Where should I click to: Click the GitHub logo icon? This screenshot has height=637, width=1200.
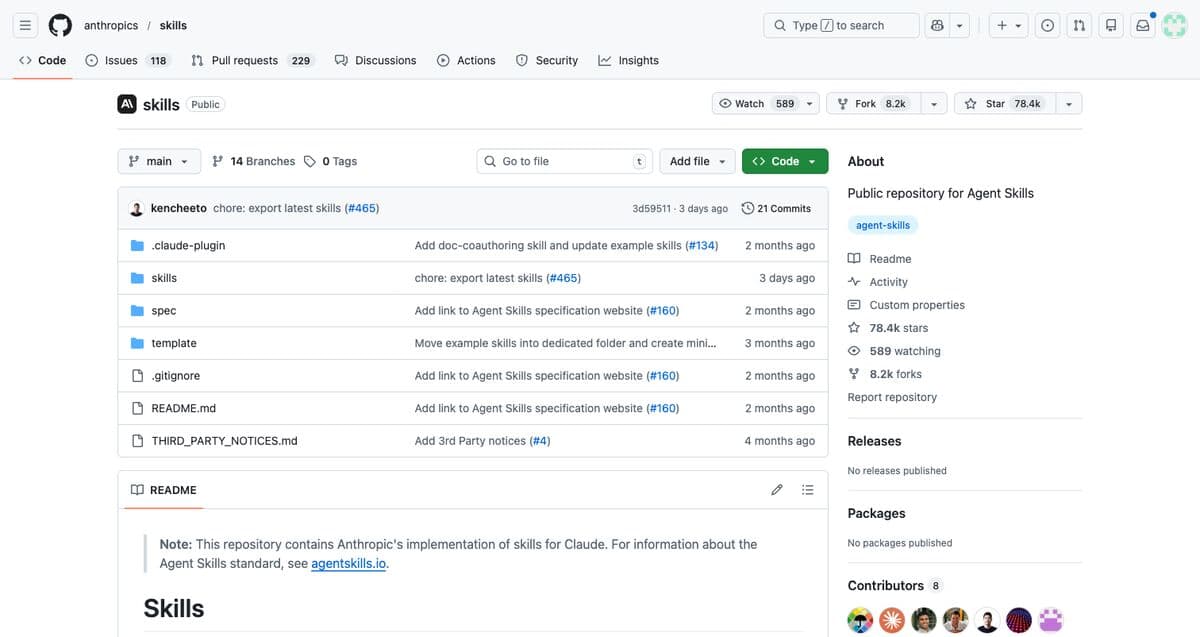click(x=60, y=26)
